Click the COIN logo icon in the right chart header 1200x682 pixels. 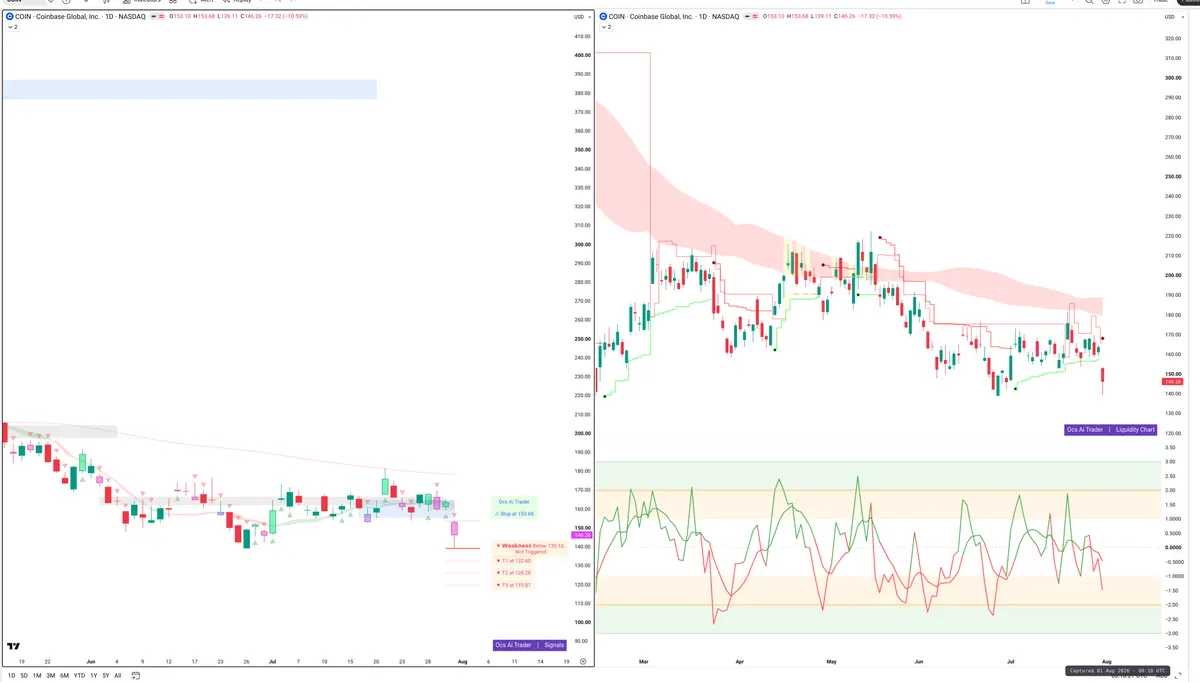click(602, 17)
